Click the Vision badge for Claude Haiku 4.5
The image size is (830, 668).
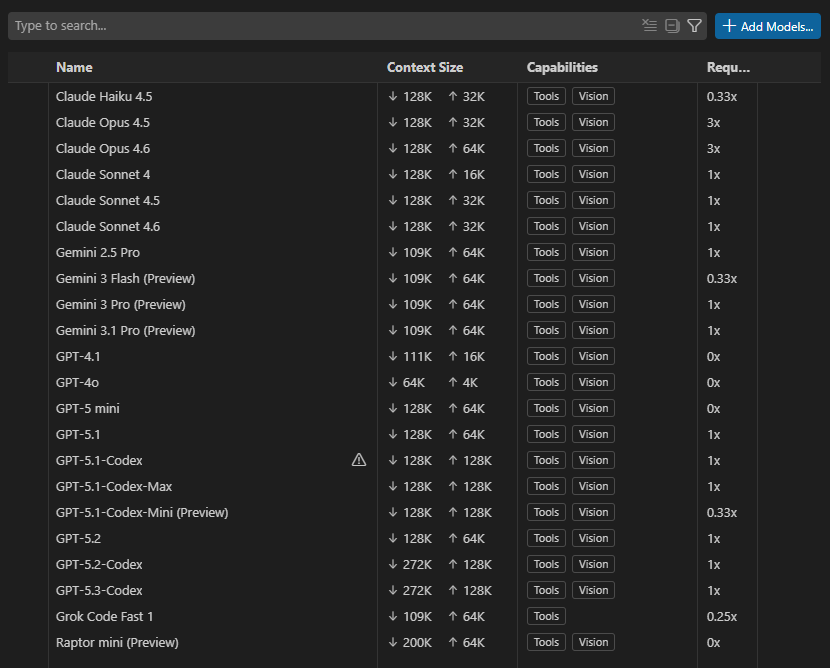point(593,96)
